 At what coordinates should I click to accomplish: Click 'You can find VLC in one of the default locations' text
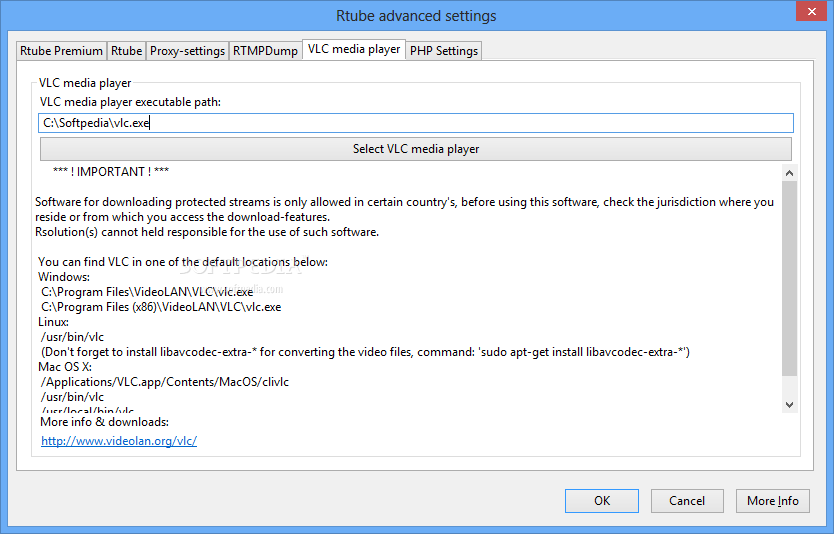[183, 262]
